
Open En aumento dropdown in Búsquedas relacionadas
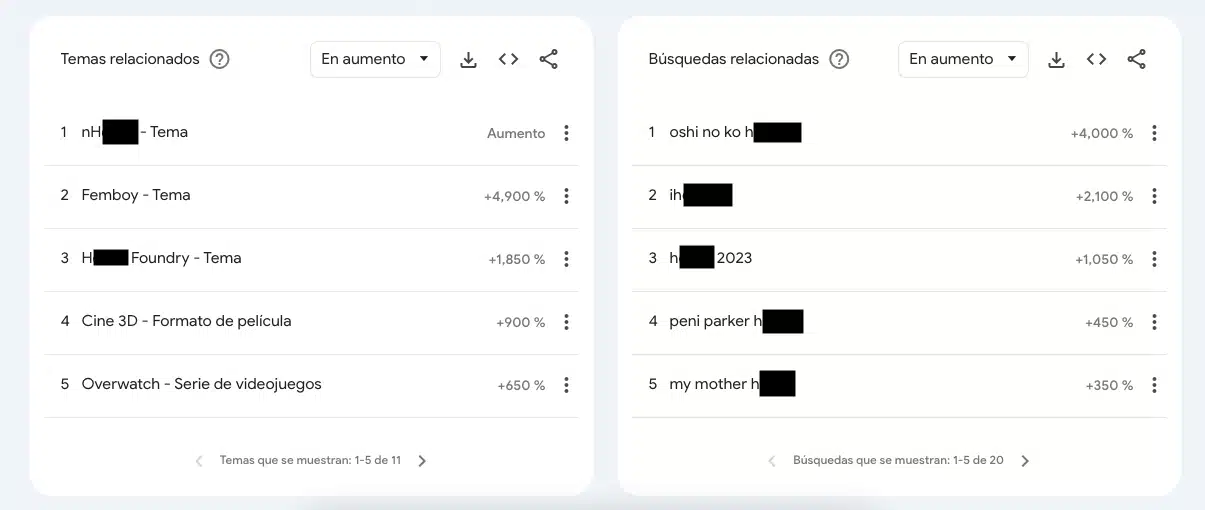click(x=963, y=59)
